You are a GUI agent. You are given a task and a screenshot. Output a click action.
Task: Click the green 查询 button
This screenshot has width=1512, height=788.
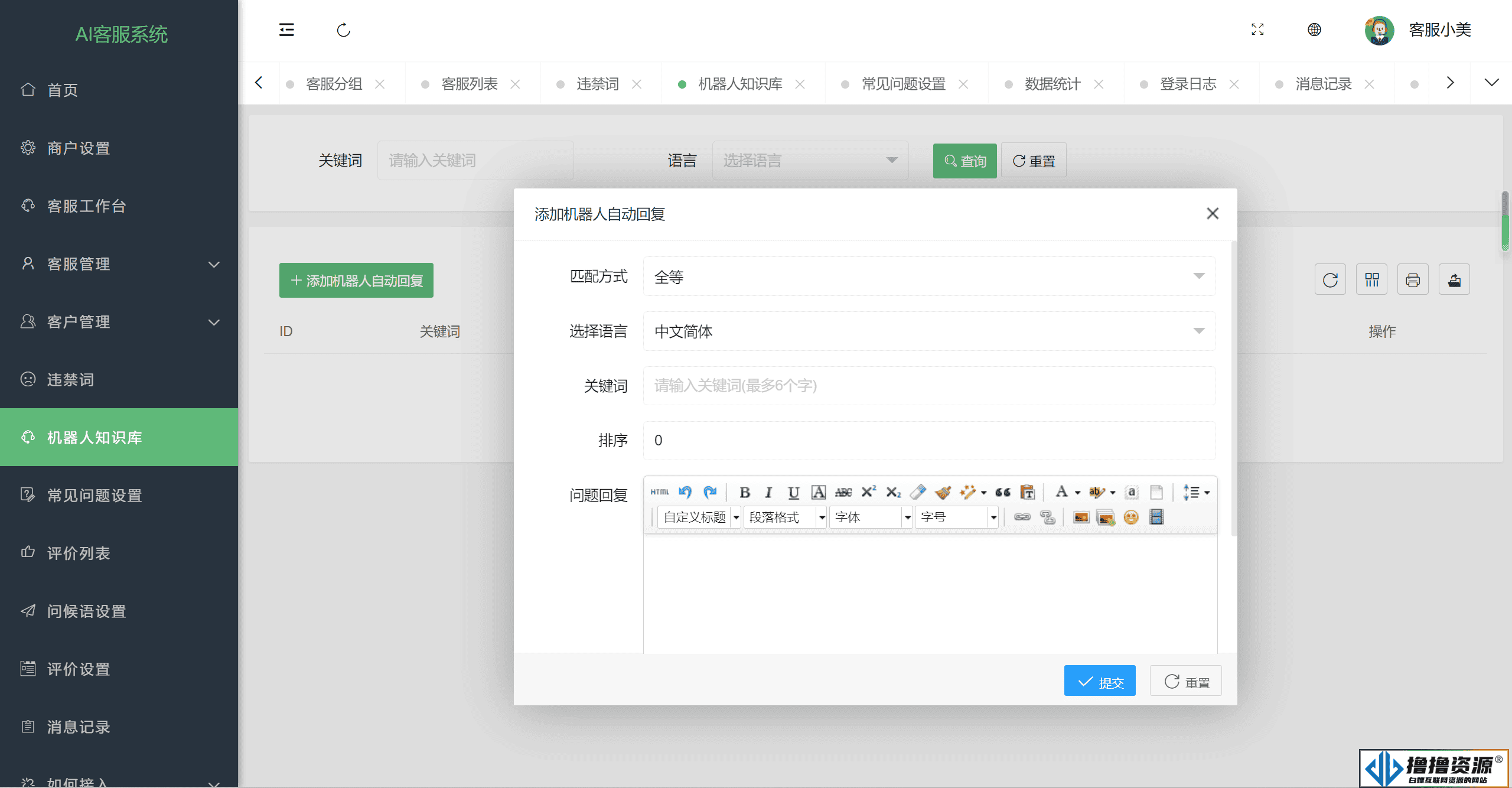(x=964, y=161)
